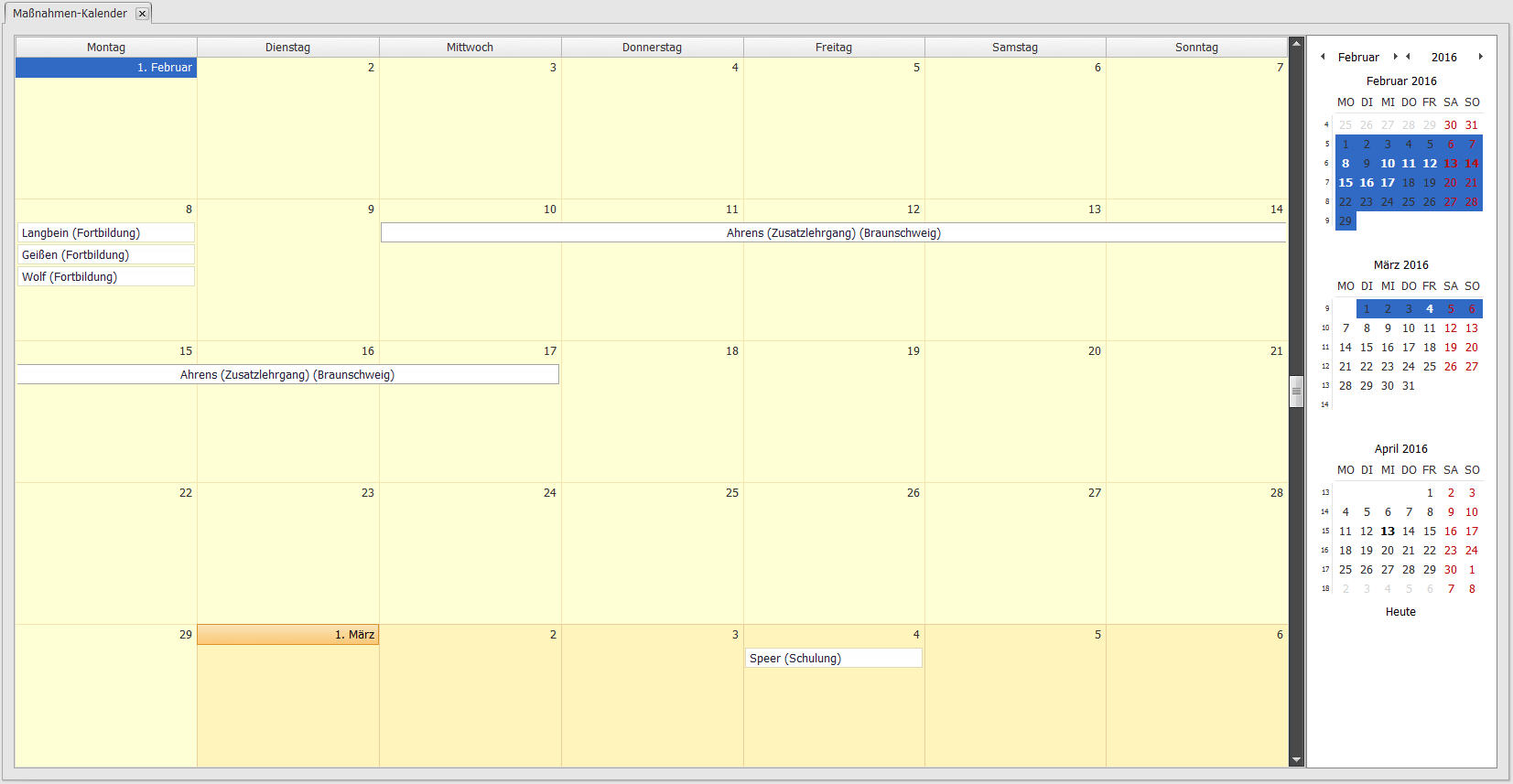
Task: Go to the previous month using the arrow left of Februar
Action: click(1323, 57)
